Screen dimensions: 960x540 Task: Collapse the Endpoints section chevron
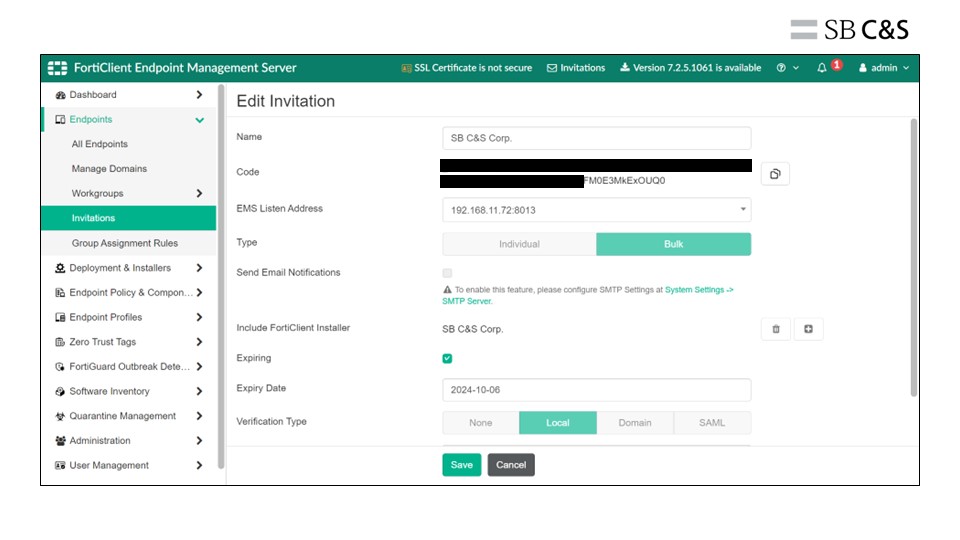coord(200,120)
